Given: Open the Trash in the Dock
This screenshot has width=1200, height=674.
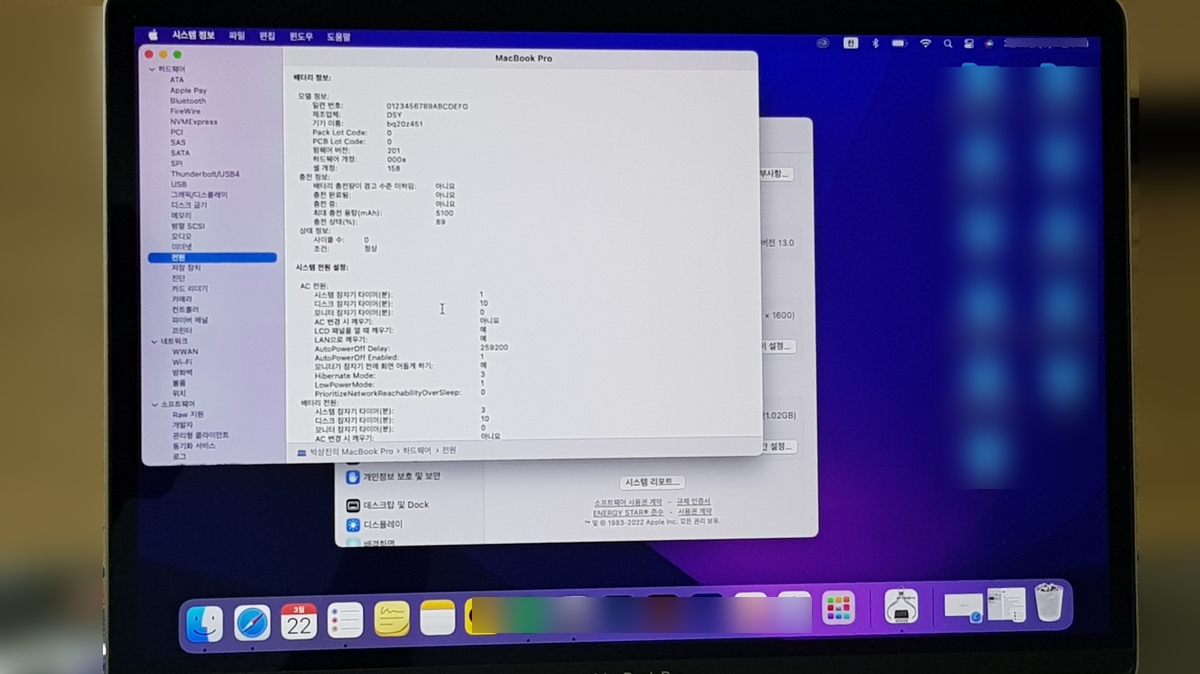Looking at the screenshot, I should point(1048,603).
